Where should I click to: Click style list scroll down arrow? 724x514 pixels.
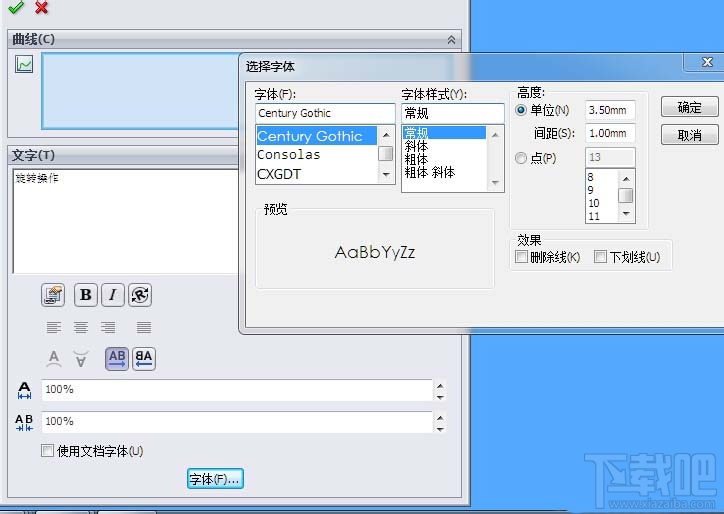tap(495, 182)
